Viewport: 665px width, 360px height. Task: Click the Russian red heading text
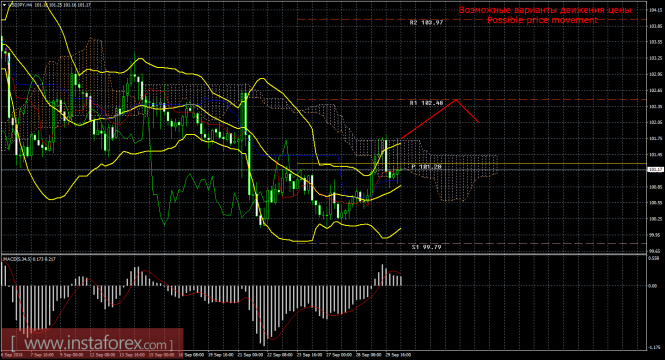click(x=545, y=10)
